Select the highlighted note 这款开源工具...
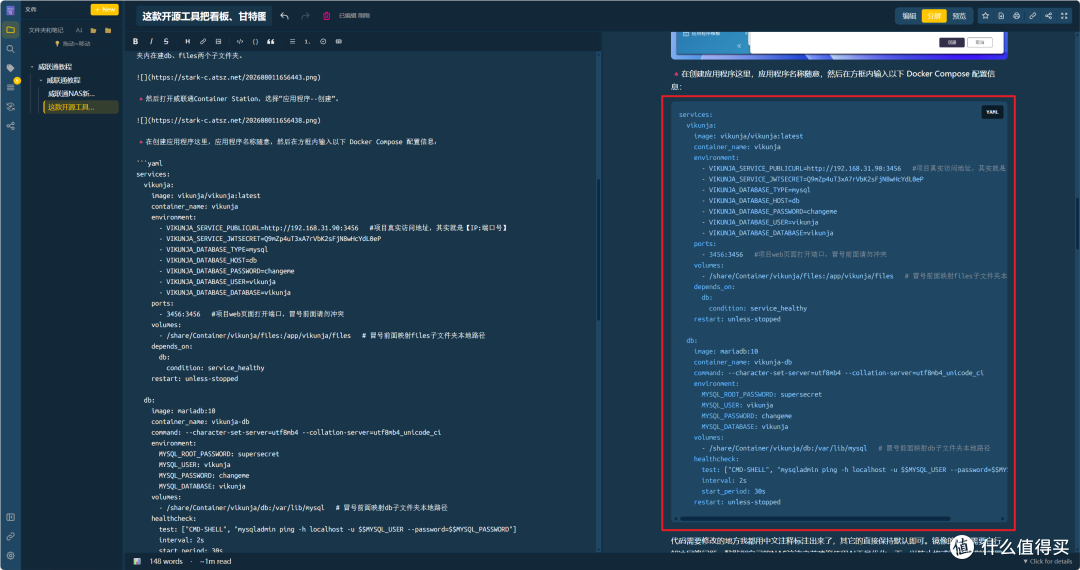The width and height of the screenshot is (1080, 570). [81, 107]
